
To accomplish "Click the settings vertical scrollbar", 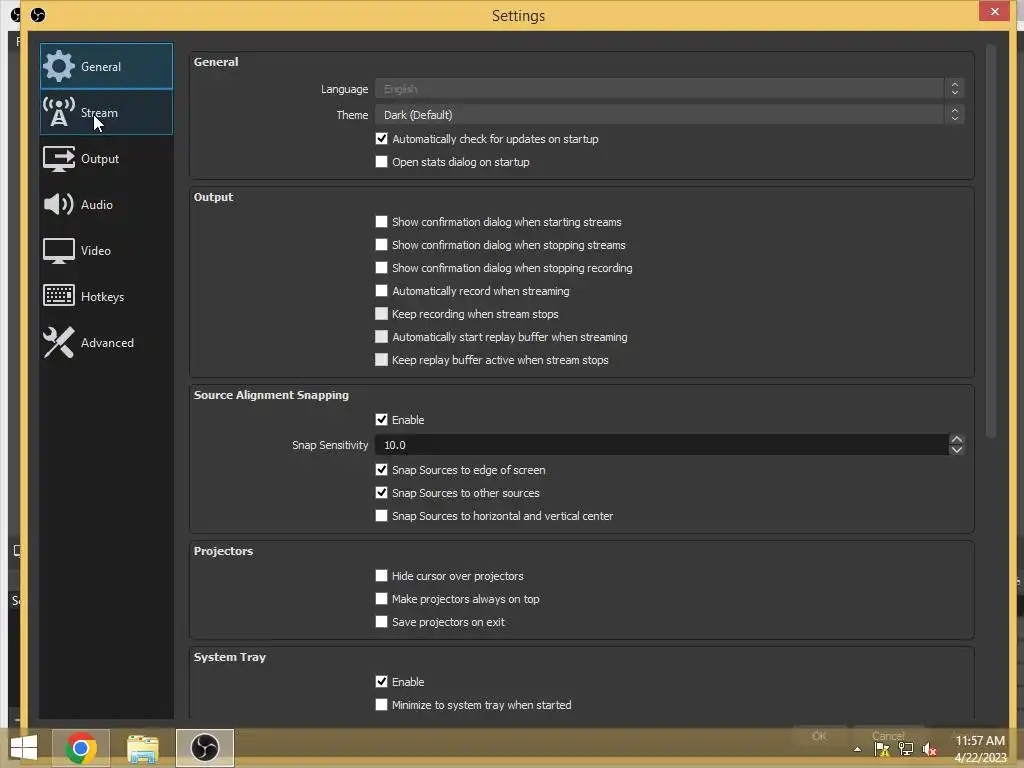I will tap(991, 242).
